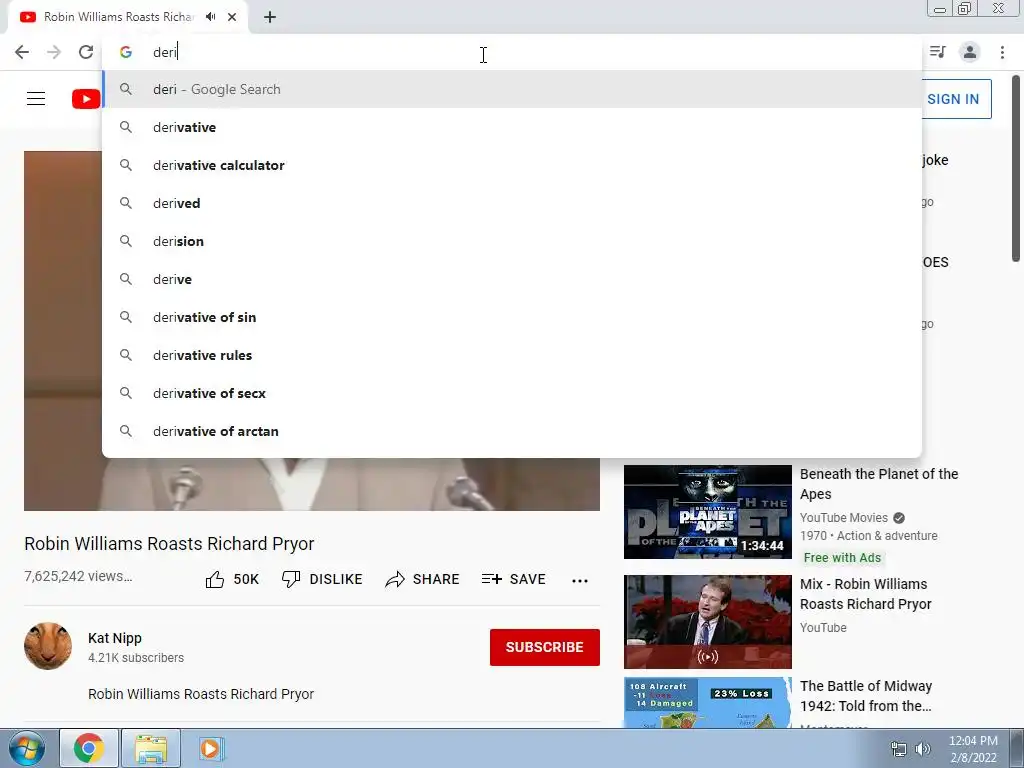Go back with the browser back arrow

pyautogui.click(x=22, y=52)
